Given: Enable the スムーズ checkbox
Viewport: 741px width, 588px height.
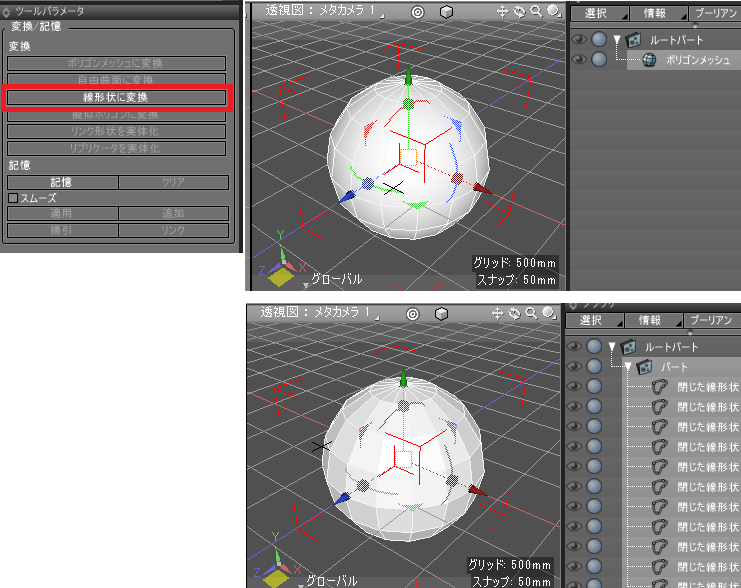Looking at the screenshot, I should point(13,198).
